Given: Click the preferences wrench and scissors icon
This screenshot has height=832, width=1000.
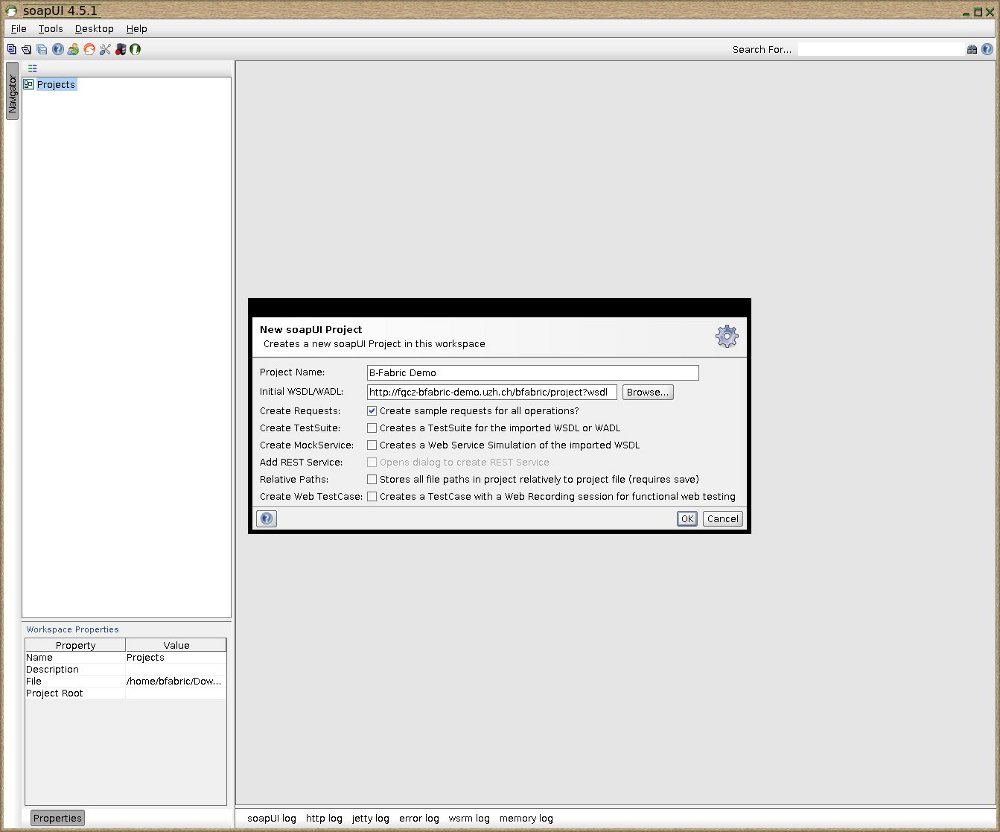Looking at the screenshot, I should pyautogui.click(x=104, y=49).
